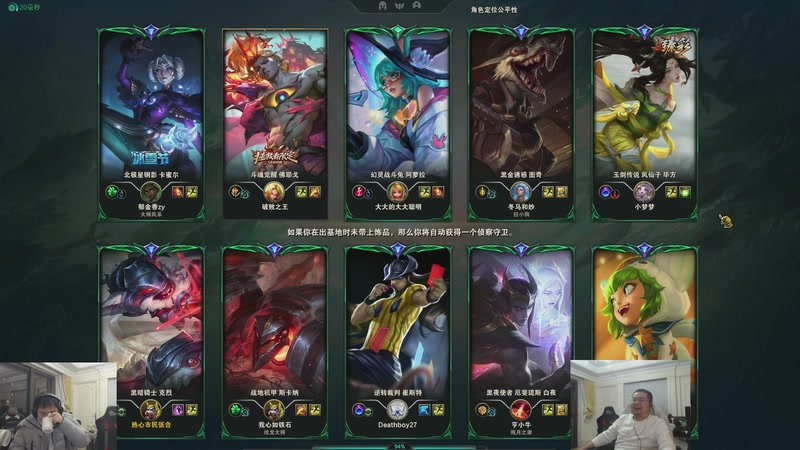Click the 小梦梦 summoner avatar icon

644,192
